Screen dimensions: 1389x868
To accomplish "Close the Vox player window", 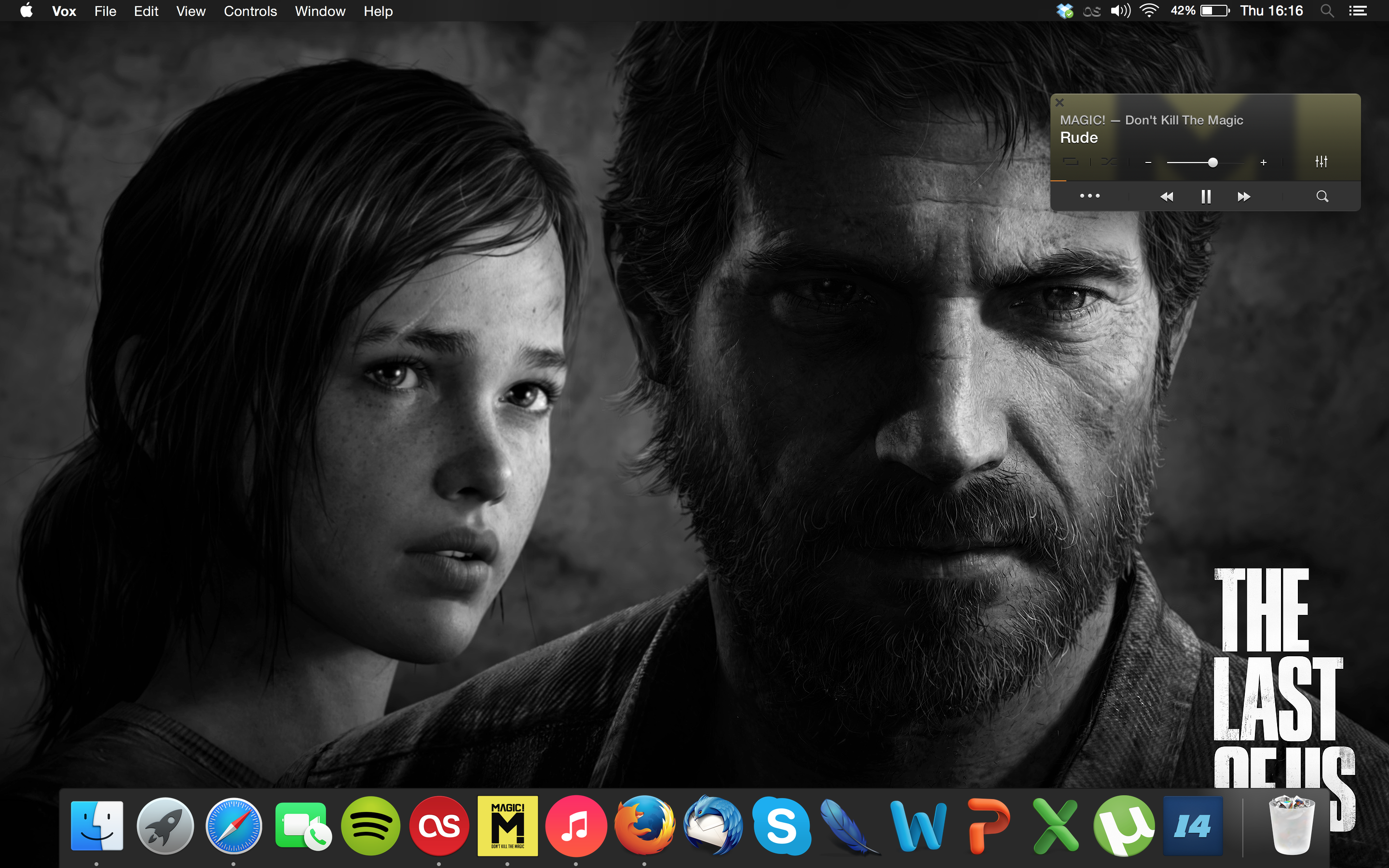I will click(1060, 103).
